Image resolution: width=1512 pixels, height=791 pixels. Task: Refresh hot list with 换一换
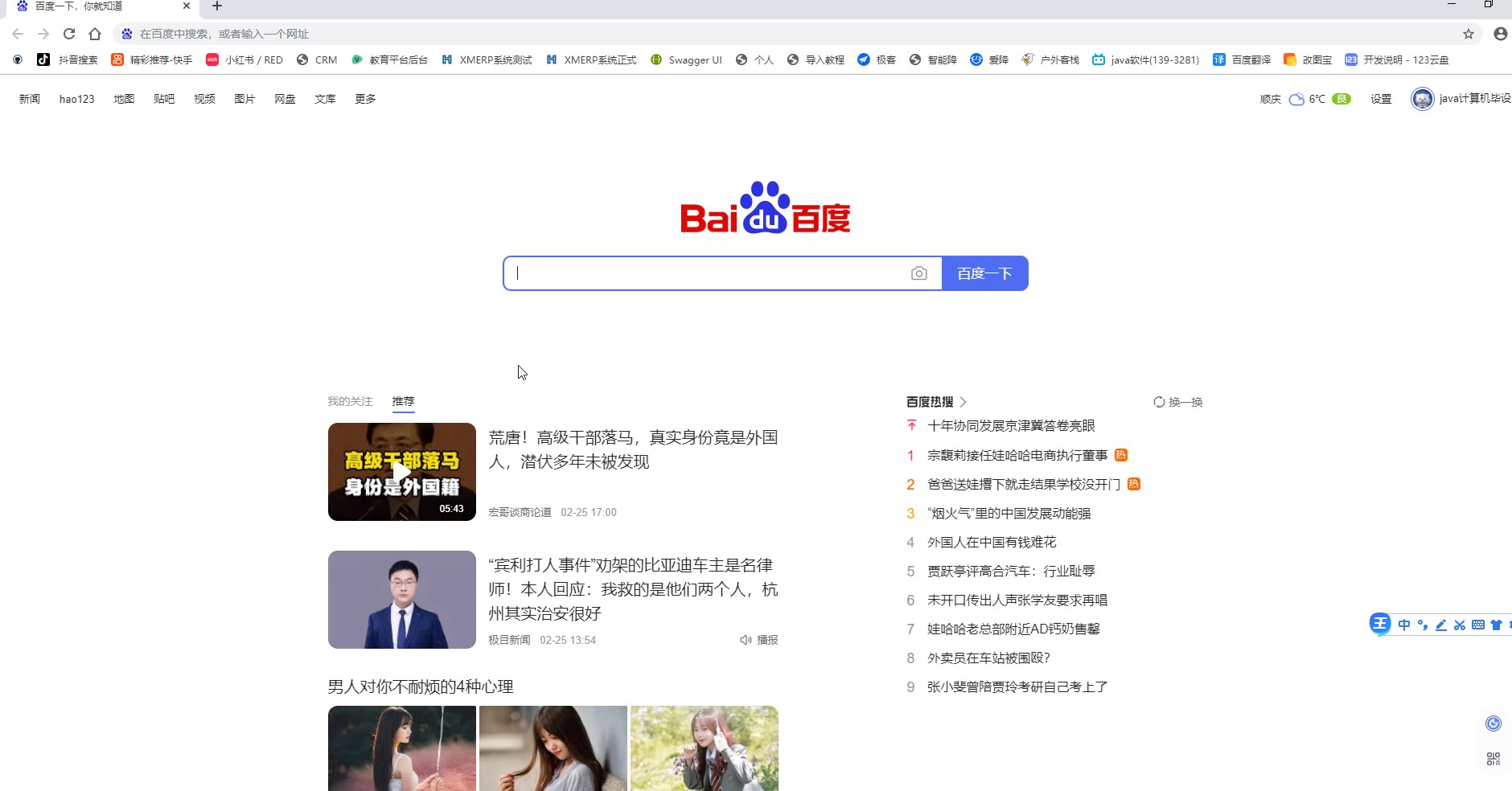tap(1178, 402)
